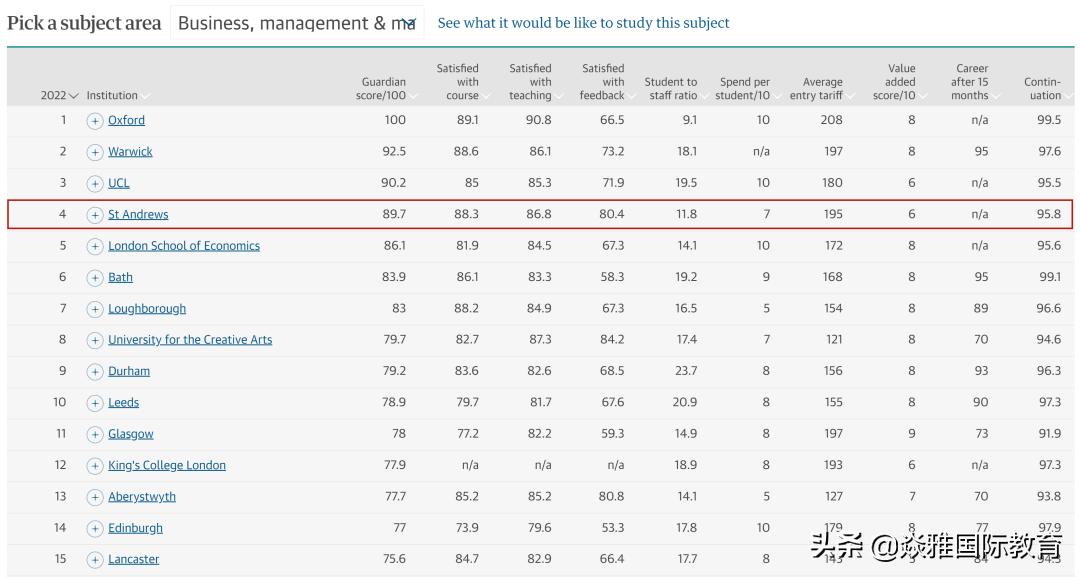Screen dimensions: 1080x577
Task: Open the UCL institution link
Action: [118, 183]
